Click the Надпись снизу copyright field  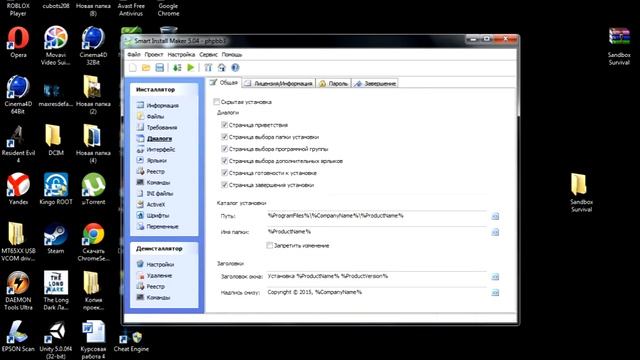(376, 292)
